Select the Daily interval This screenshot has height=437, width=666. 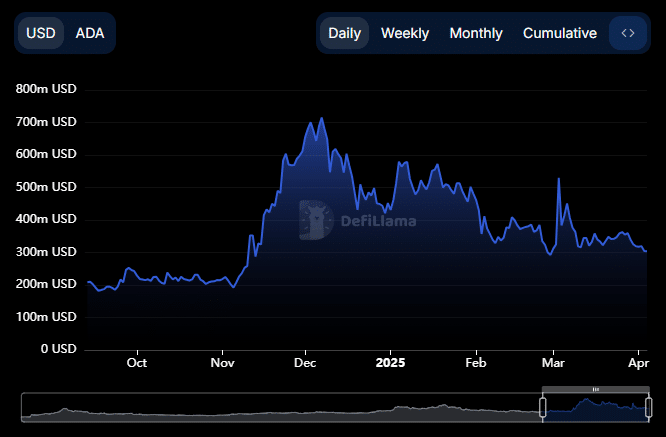pos(344,33)
